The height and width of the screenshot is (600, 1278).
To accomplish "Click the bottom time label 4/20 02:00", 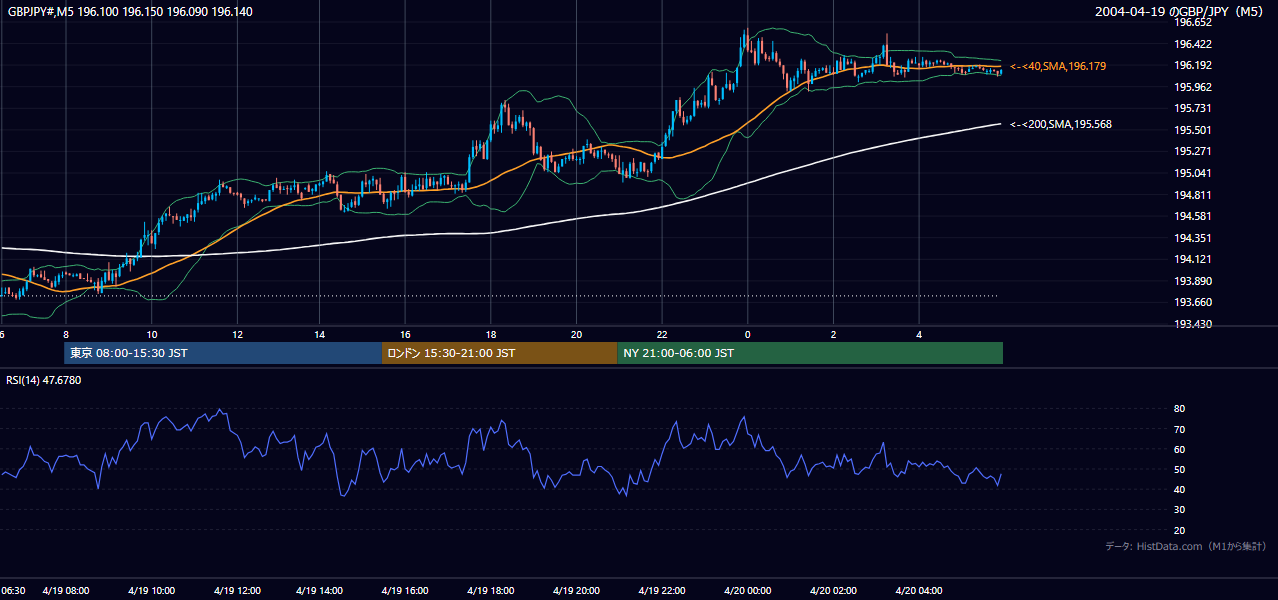I will [x=833, y=590].
